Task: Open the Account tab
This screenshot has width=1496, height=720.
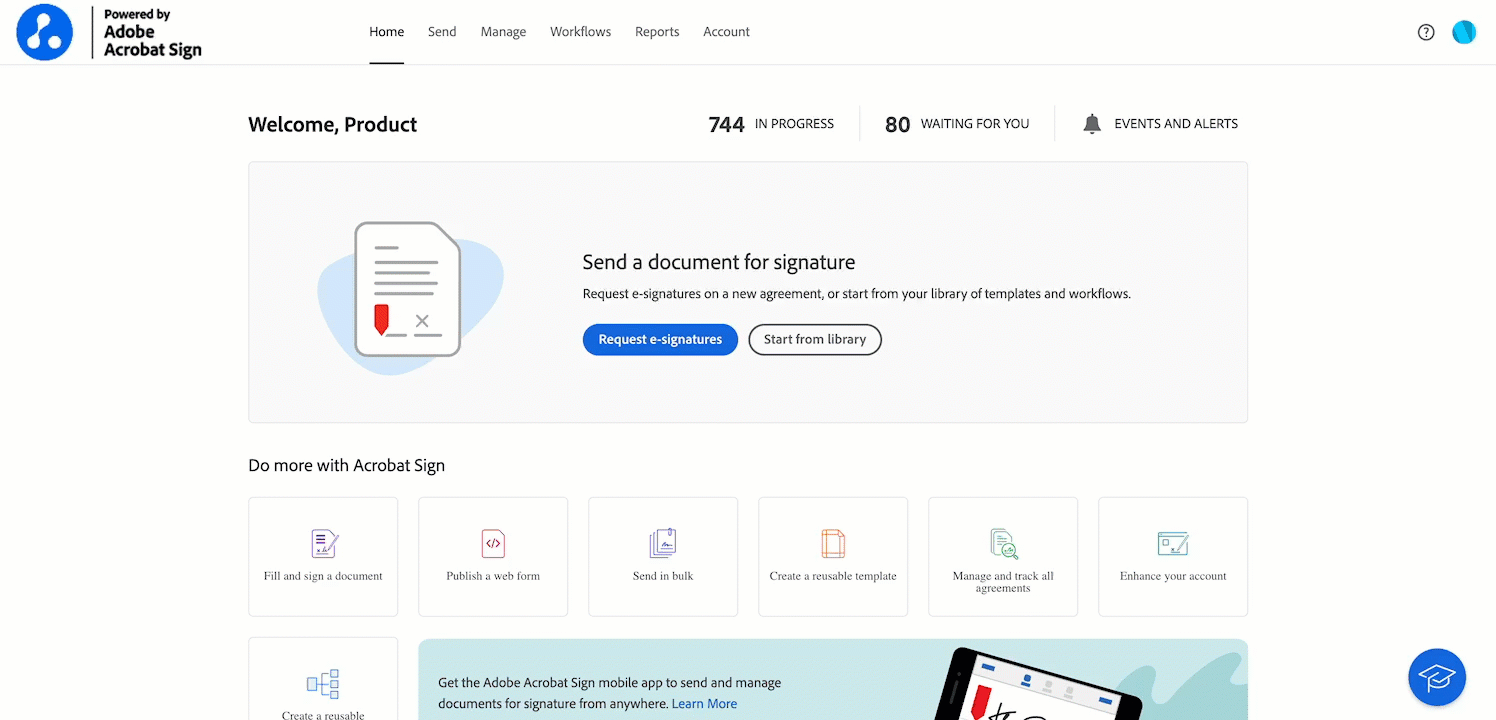Action: (726, 32)
